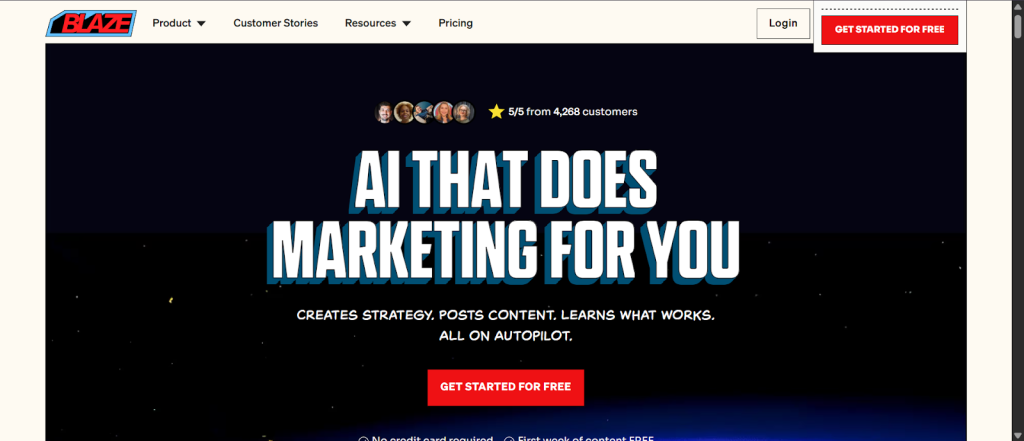This screenshot has height=441, width=1024.
Task: Click the Blaze logo
Action: click(91, 24)
